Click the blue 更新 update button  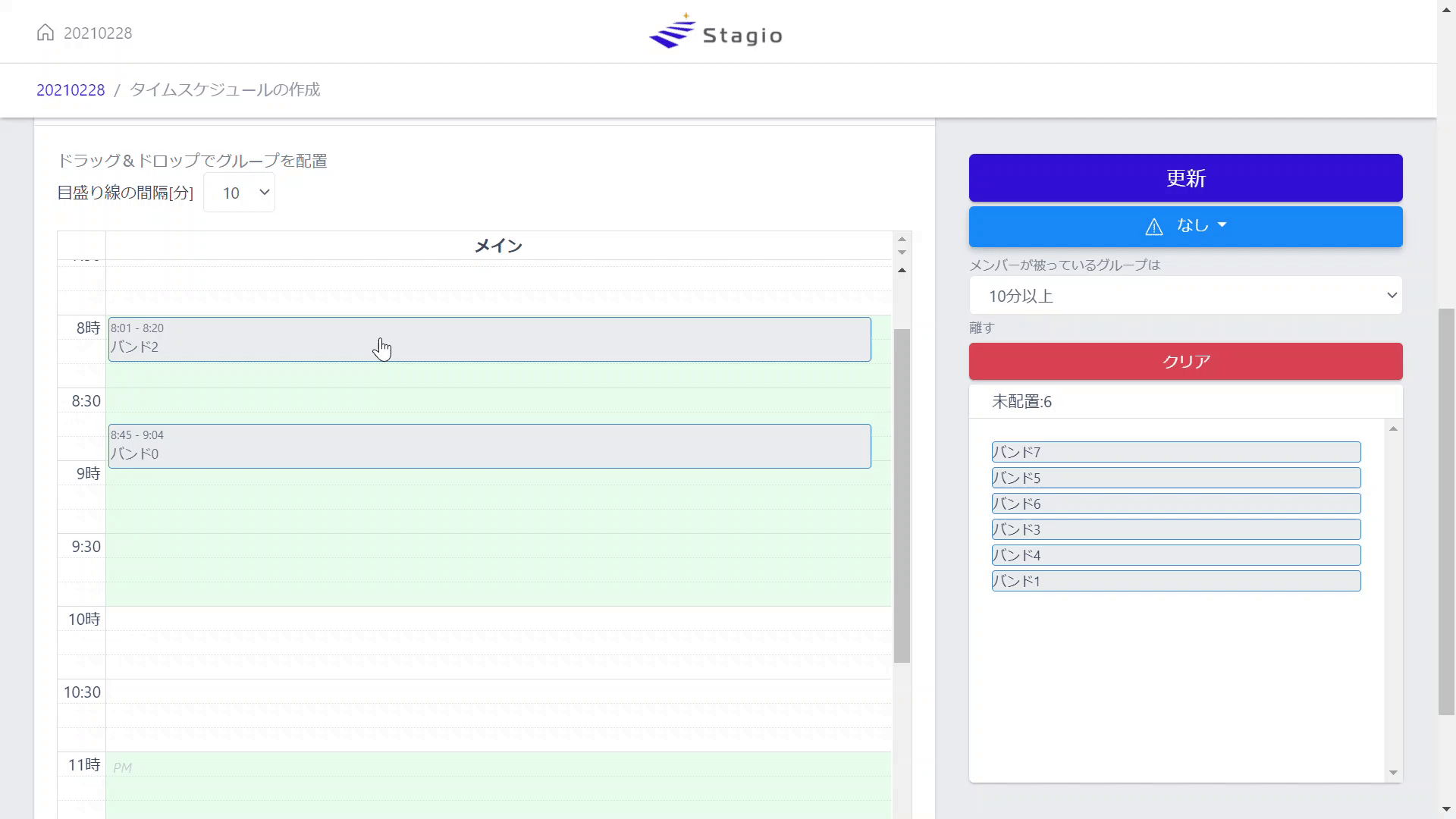click(1186, 177)
